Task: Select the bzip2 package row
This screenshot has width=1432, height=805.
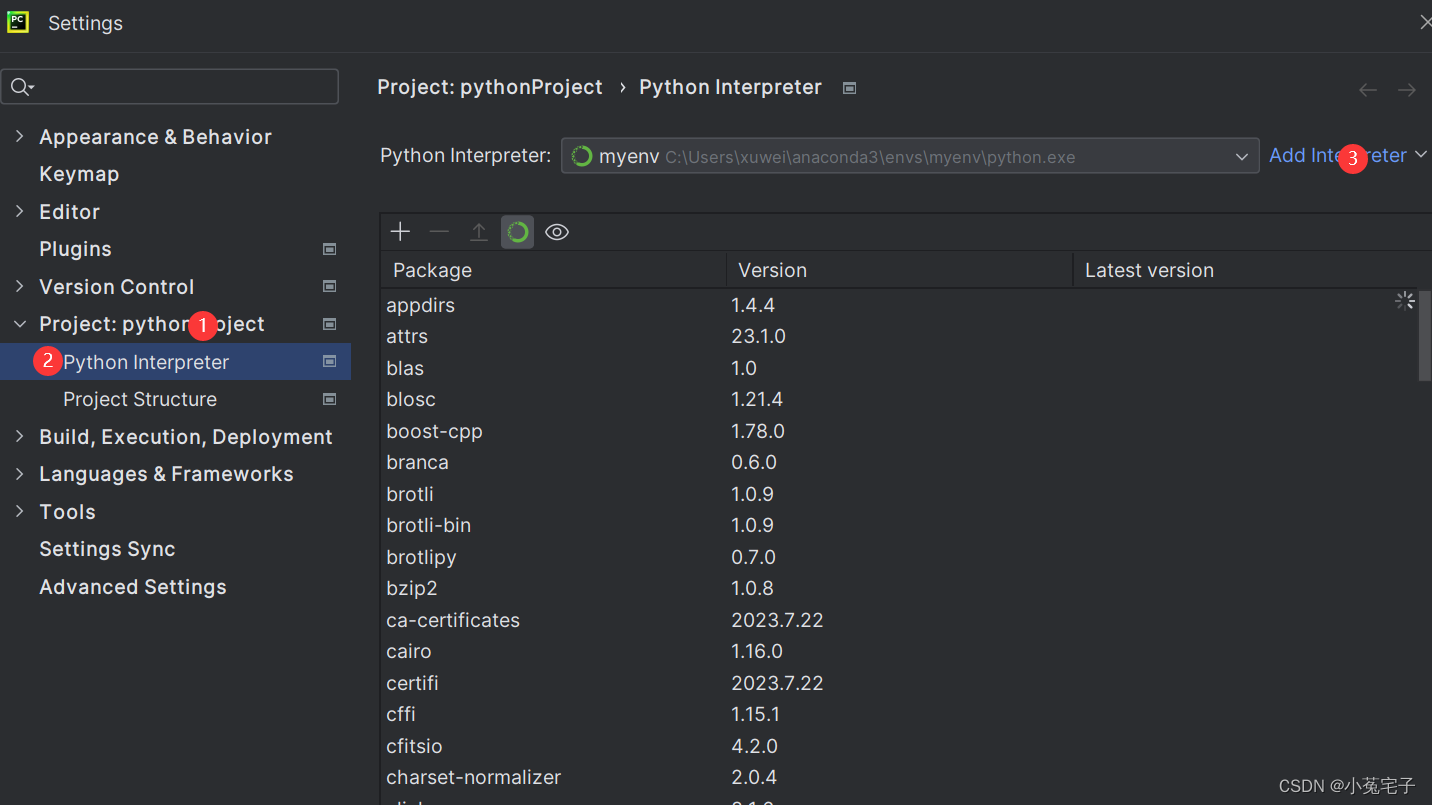Action: click(x=900, y=589)
